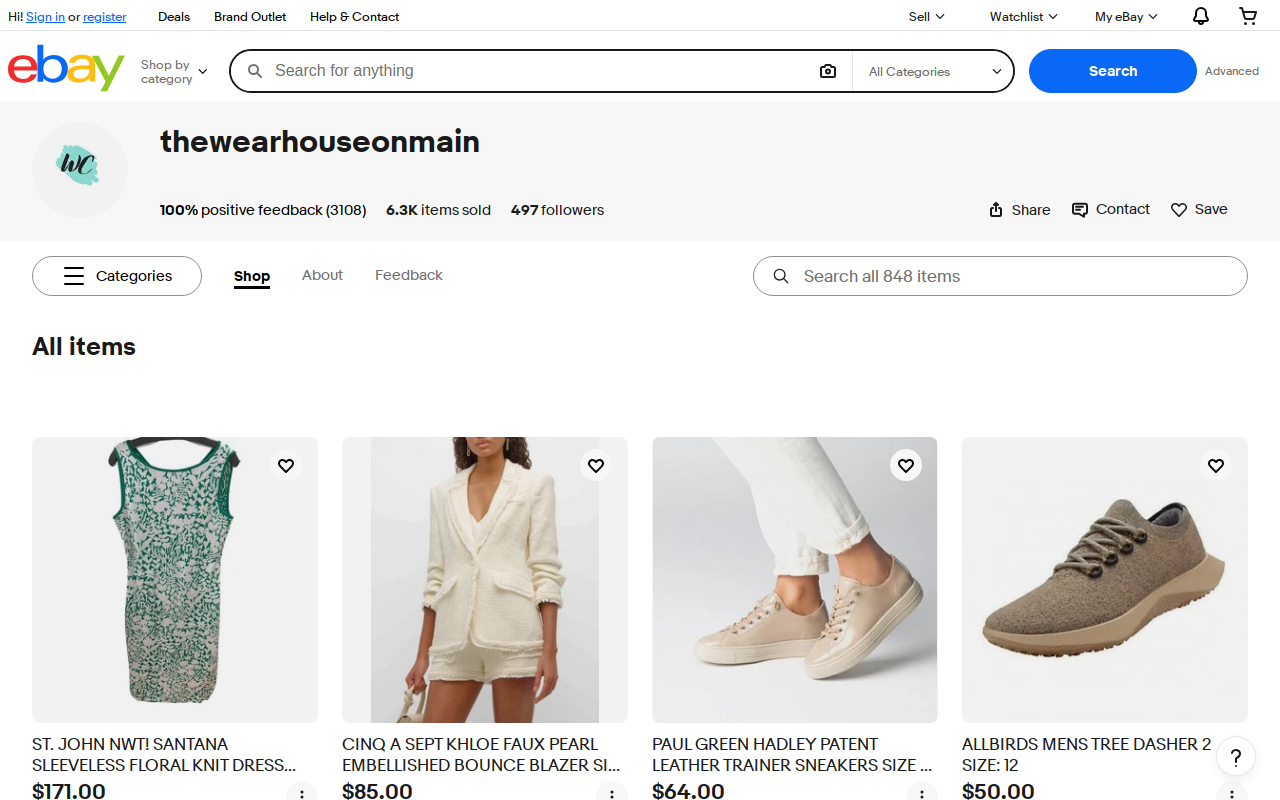1280x800 pixels.
Task: Open ST. JOHN NWT! SANTANA dress title
Action: pyautogui.click(x=164, y=755)
